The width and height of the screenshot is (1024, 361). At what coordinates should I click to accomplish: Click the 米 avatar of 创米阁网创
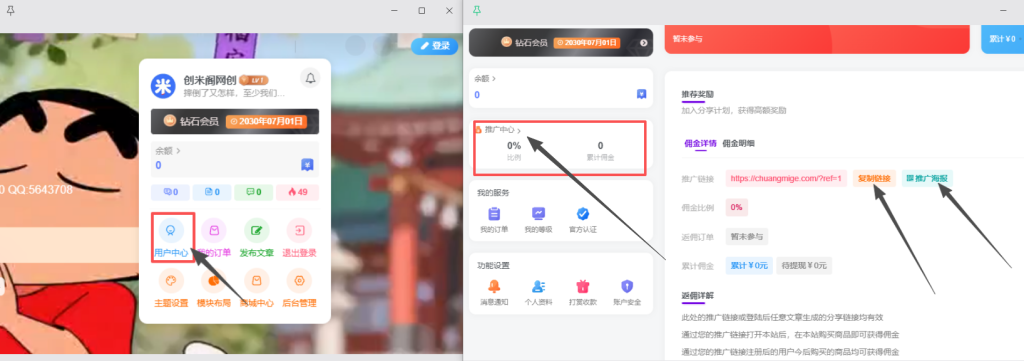(163, 86)
